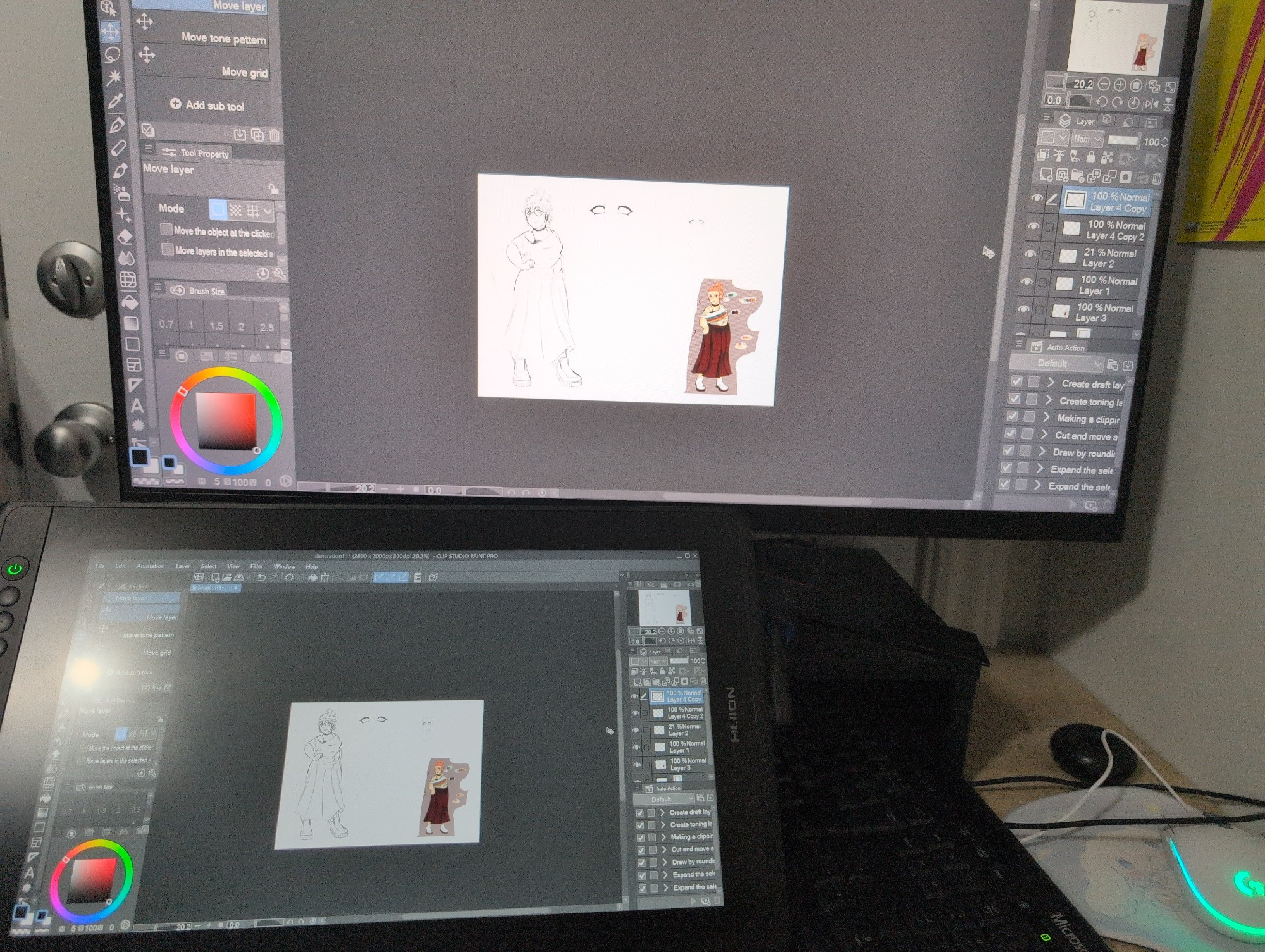Enable 'Move the object at the clicked' checkbox, upper monitor

[166, 229]
